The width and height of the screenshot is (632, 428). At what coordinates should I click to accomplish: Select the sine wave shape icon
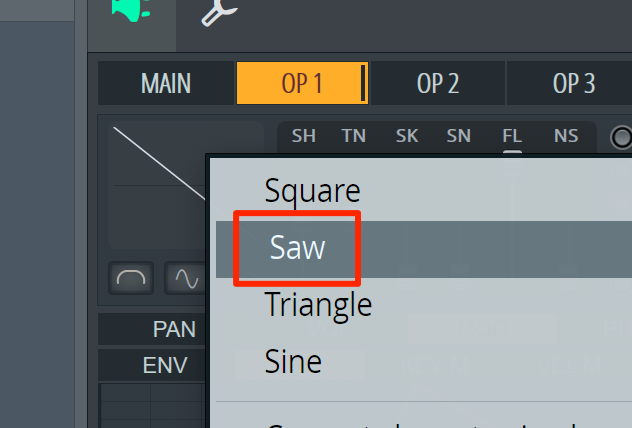(185, 278)
